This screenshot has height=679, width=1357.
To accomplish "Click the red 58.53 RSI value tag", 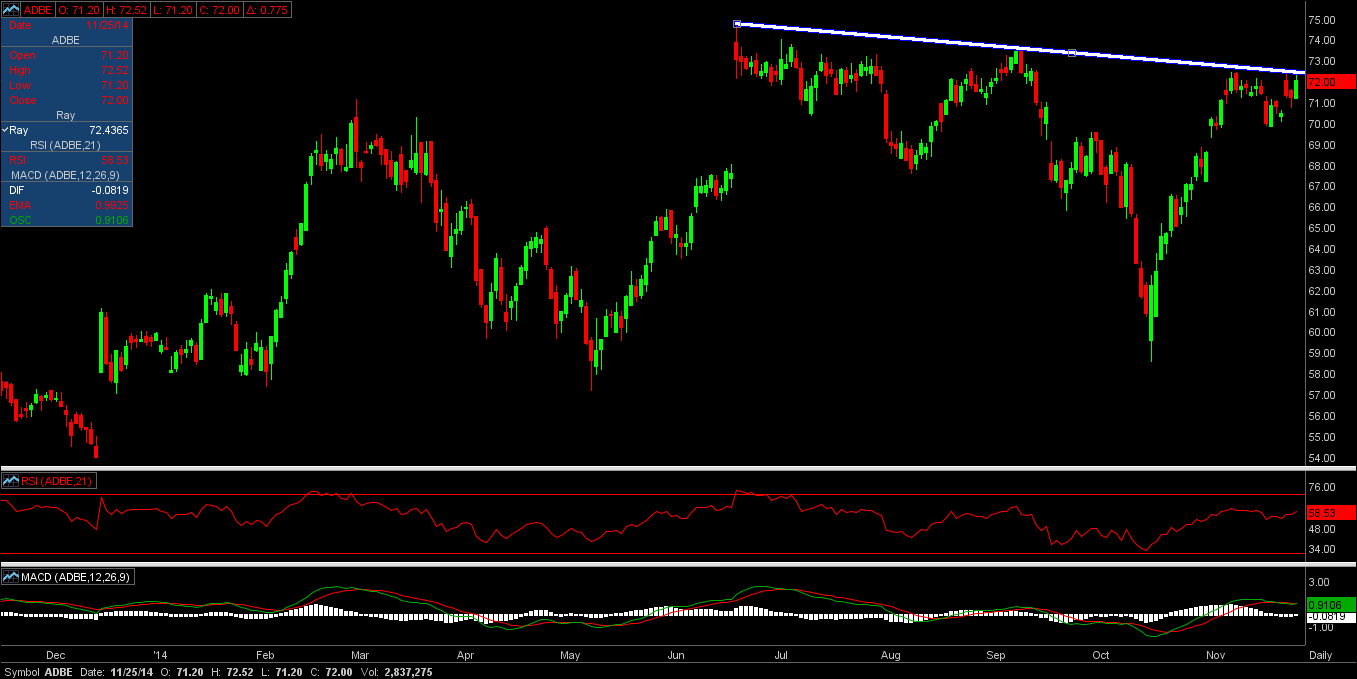I will point(1330,512).
